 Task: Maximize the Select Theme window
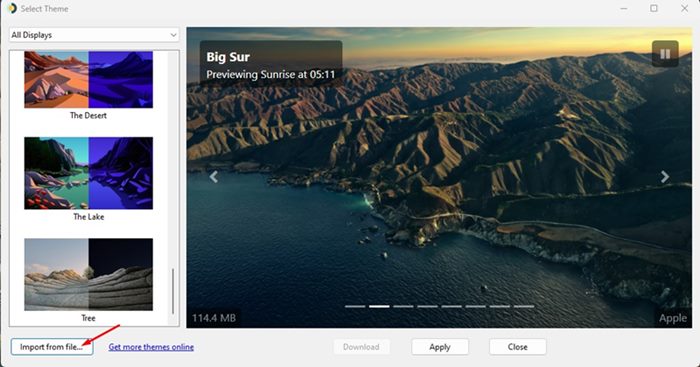(x=654, y=8)
